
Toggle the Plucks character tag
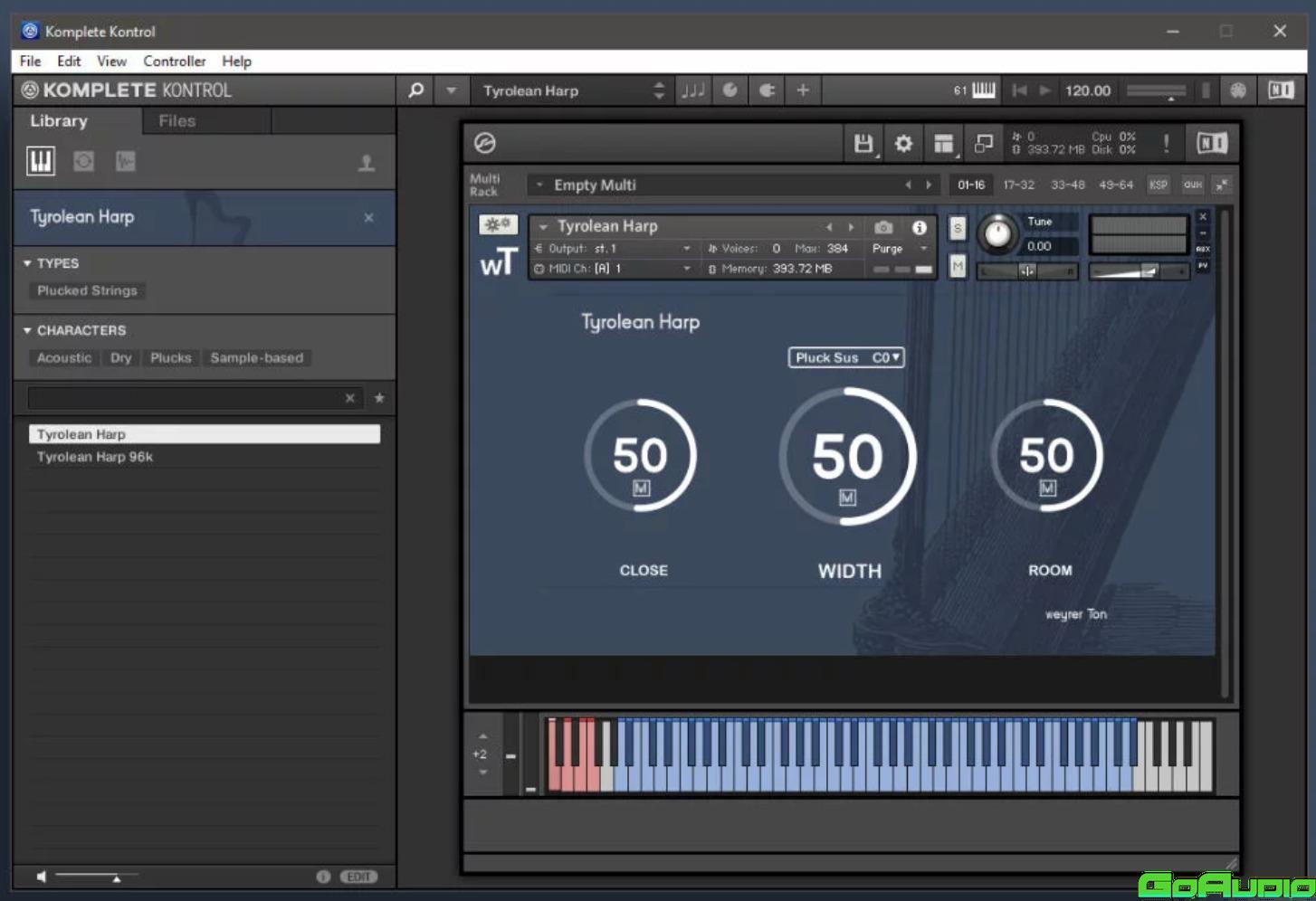coord(171,357)
